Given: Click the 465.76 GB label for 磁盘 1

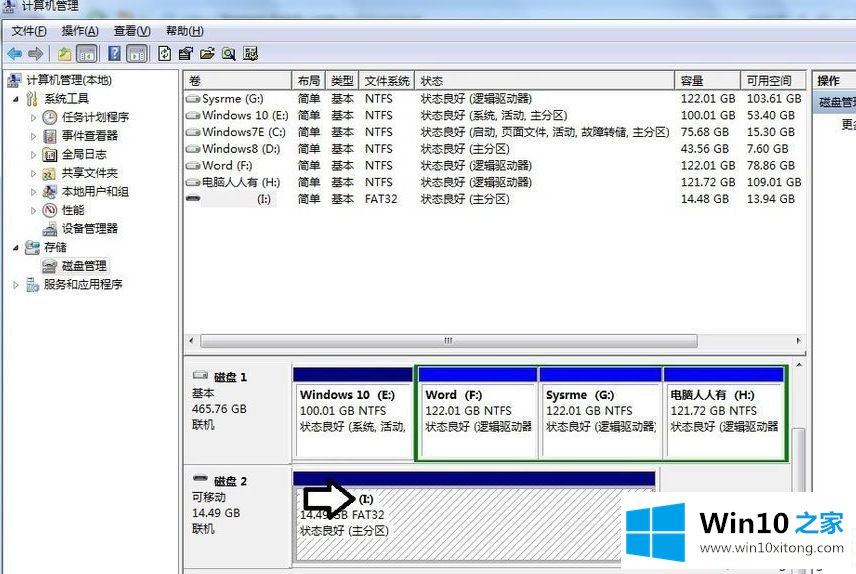Looking at the screenshot, I should [x=219, y=409].
